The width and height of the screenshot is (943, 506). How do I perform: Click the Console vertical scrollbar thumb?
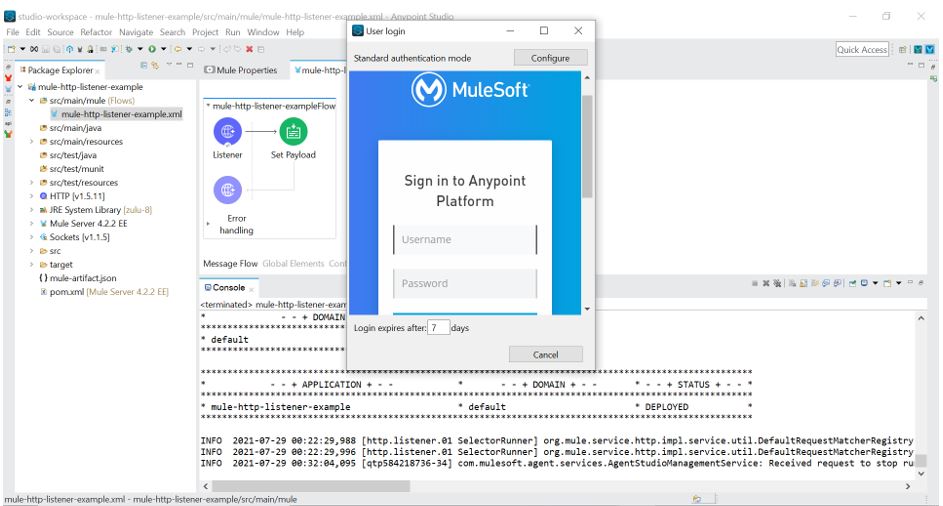click(921, 460)
